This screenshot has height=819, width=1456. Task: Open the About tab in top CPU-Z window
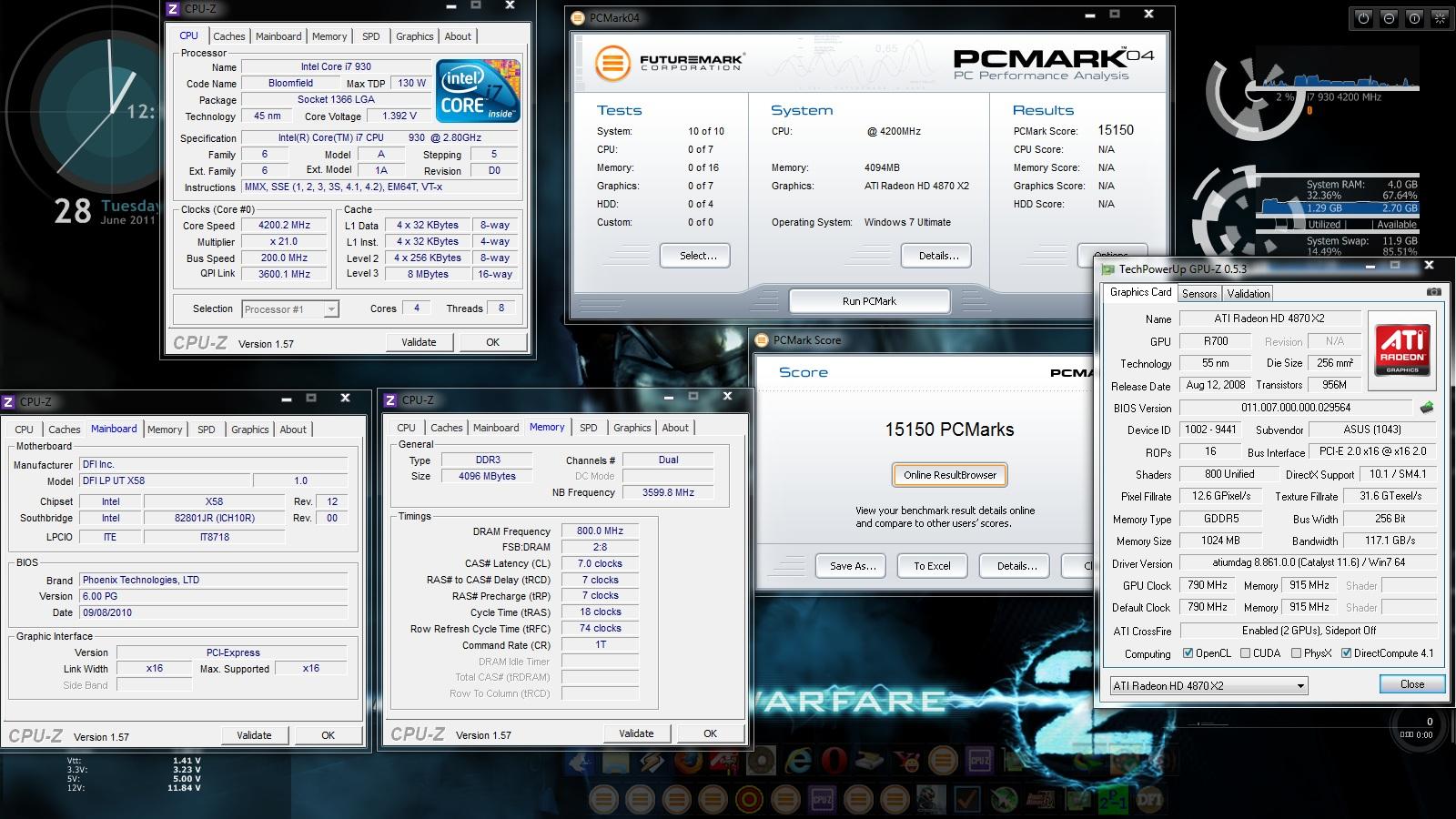coord(458,36)
